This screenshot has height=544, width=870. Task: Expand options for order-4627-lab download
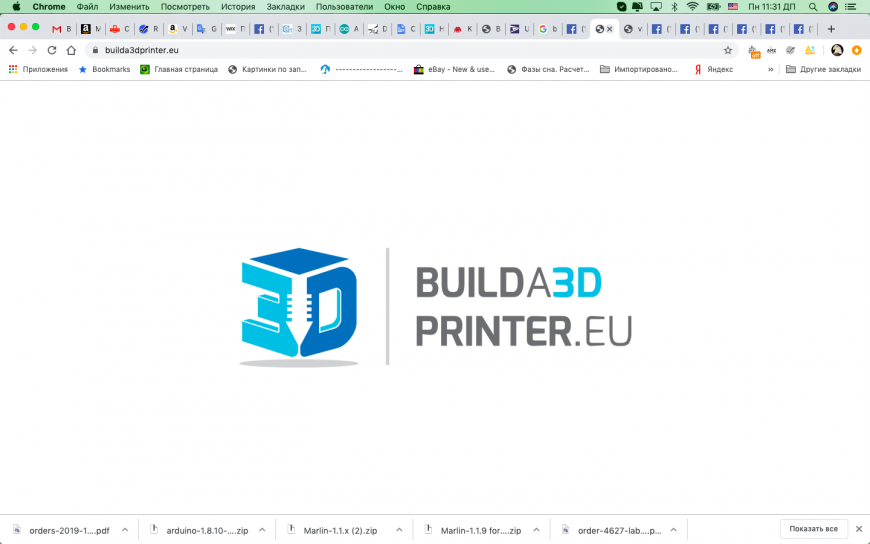point(673,530)
